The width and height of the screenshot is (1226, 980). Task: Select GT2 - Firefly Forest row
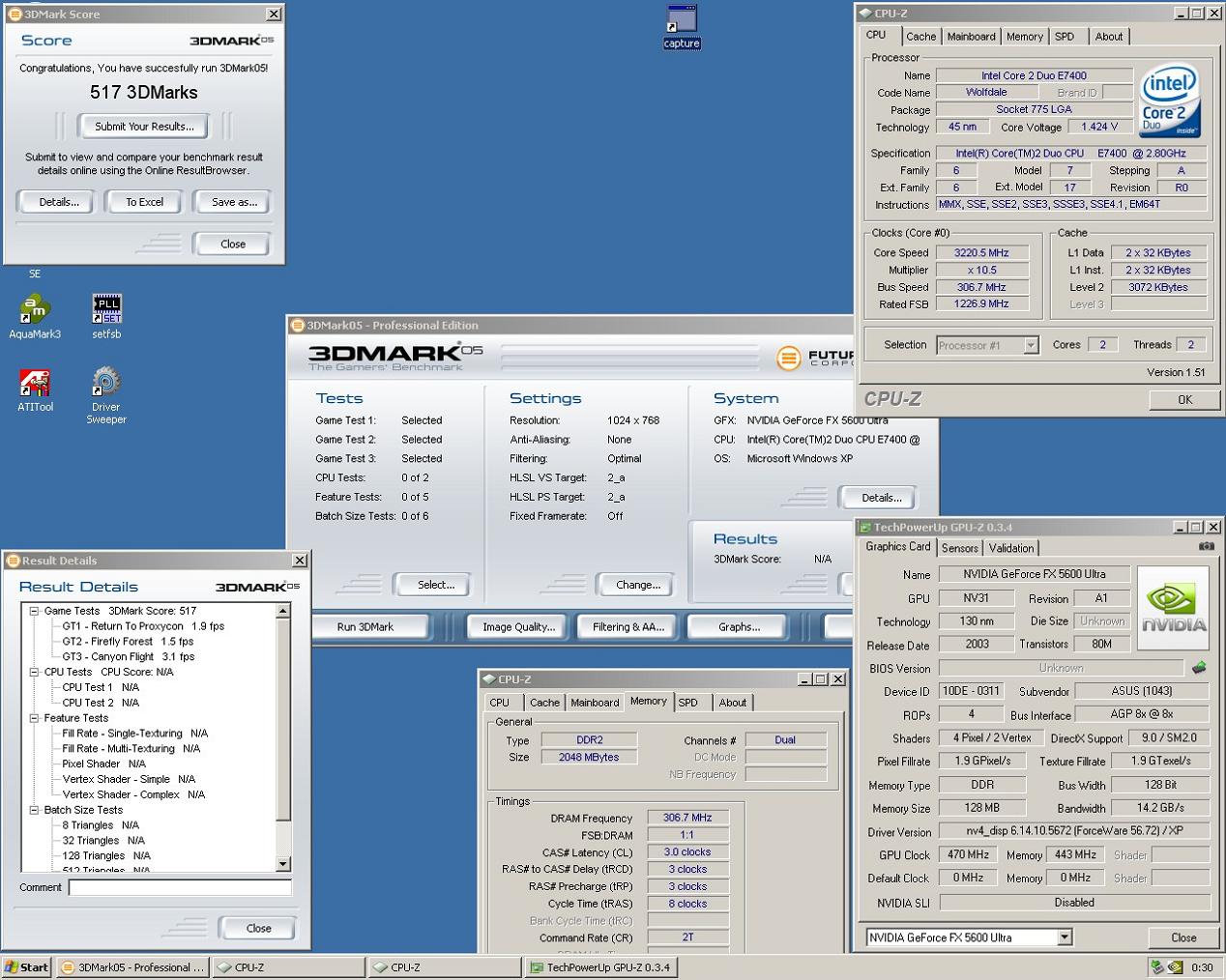click(x=128, y=641)
